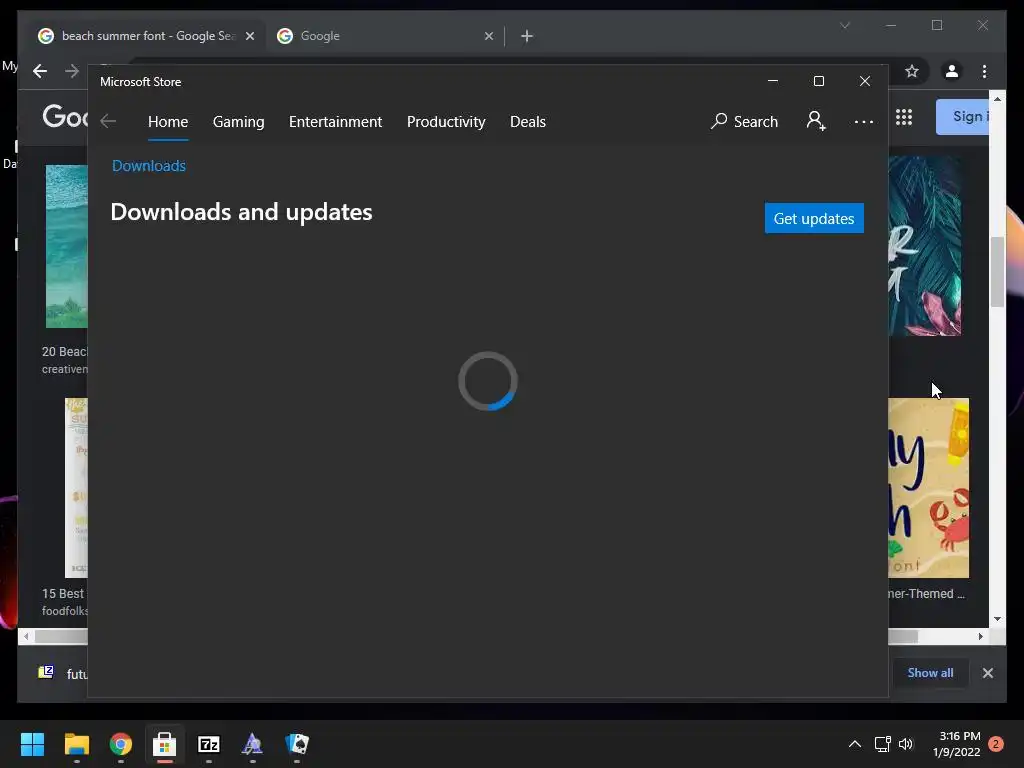
Task: Open the tropical leaves font thumbnail
Action: click(924, 246)
